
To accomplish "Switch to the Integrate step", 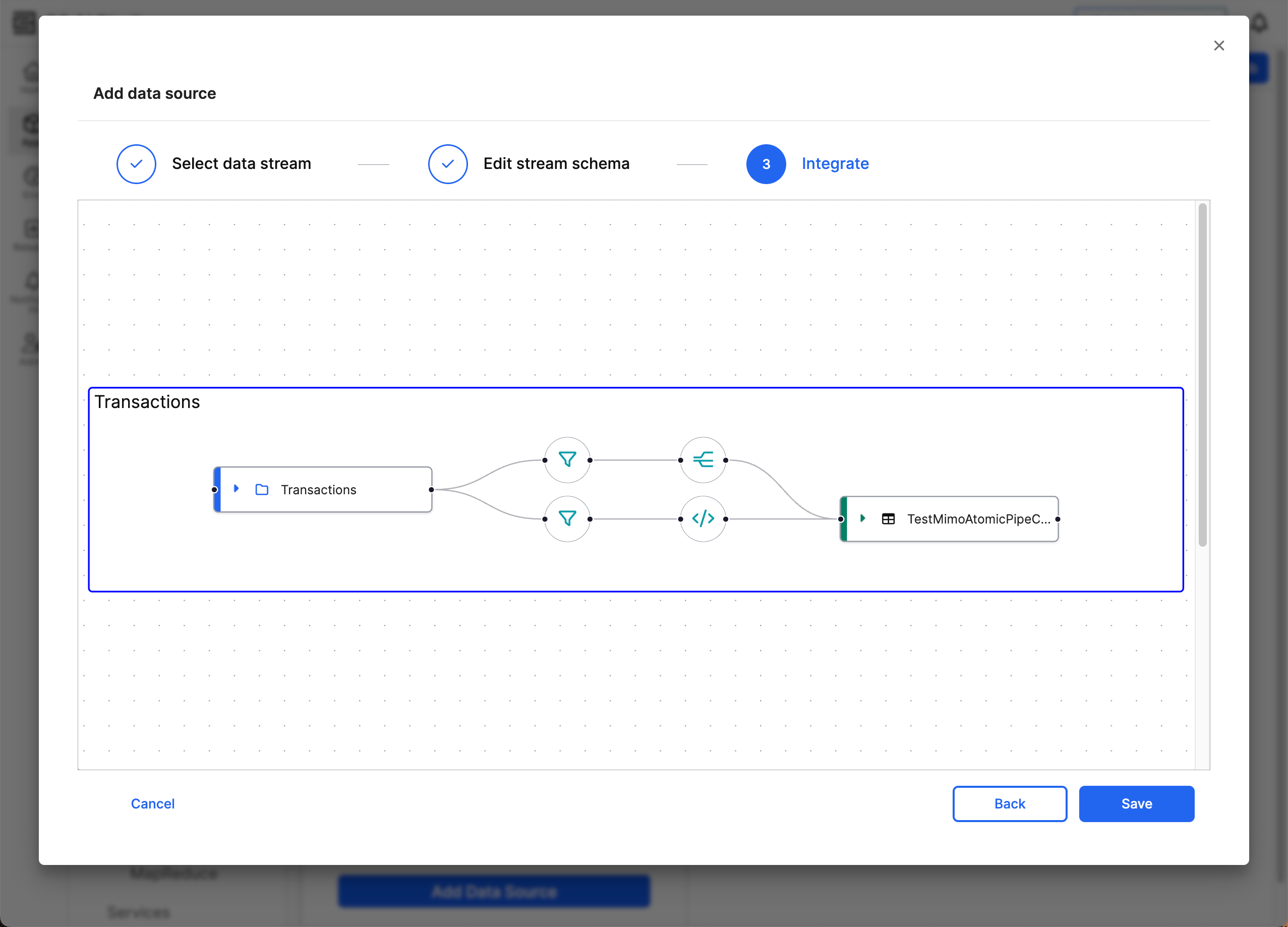I will click(835, 163).
